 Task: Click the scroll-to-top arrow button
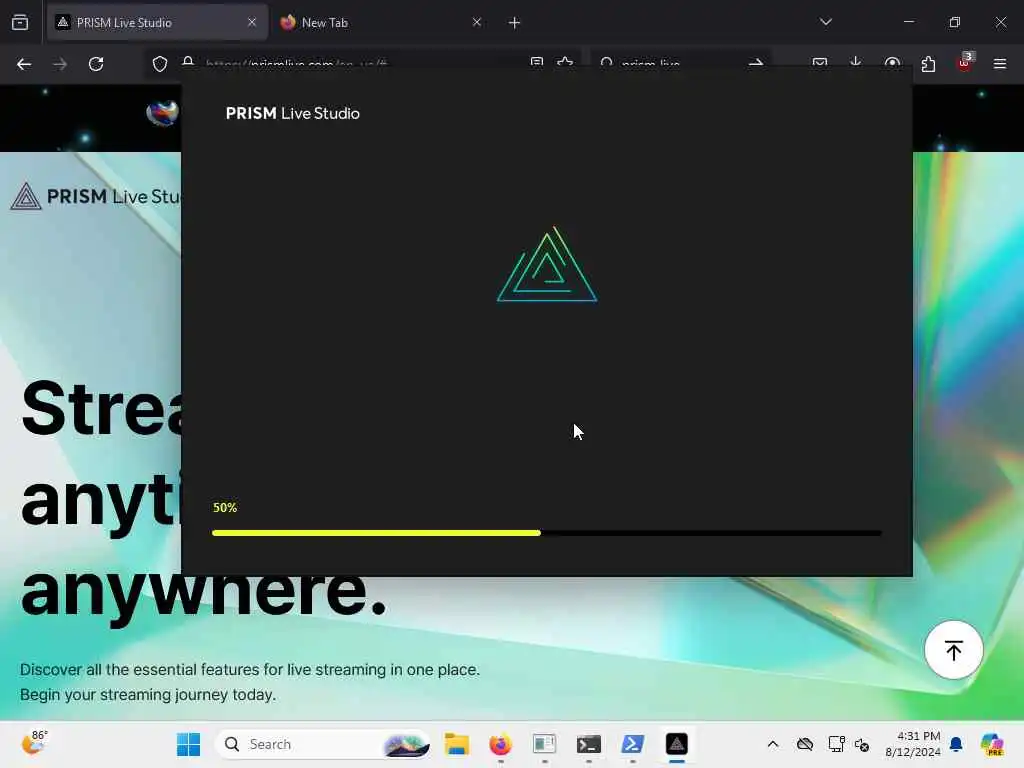pyautogui.click(x=953, y=650)
